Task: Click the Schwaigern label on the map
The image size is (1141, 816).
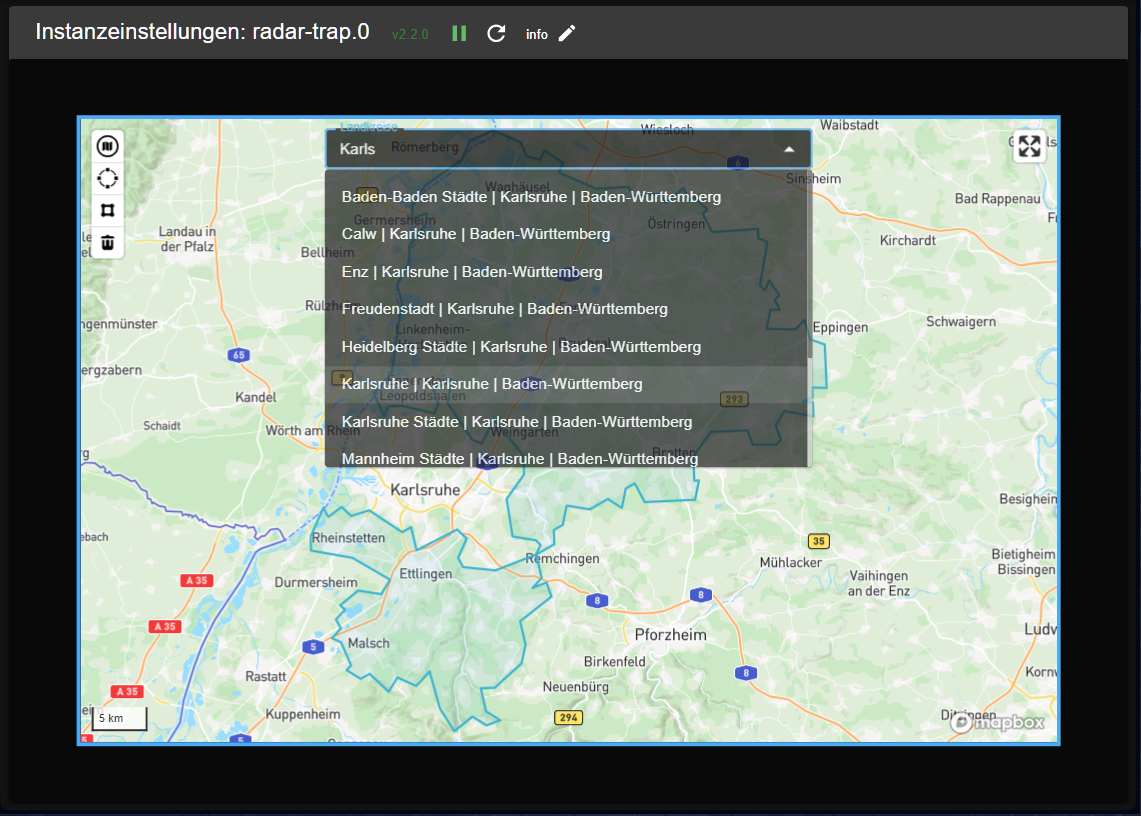Action: (961, 322)
